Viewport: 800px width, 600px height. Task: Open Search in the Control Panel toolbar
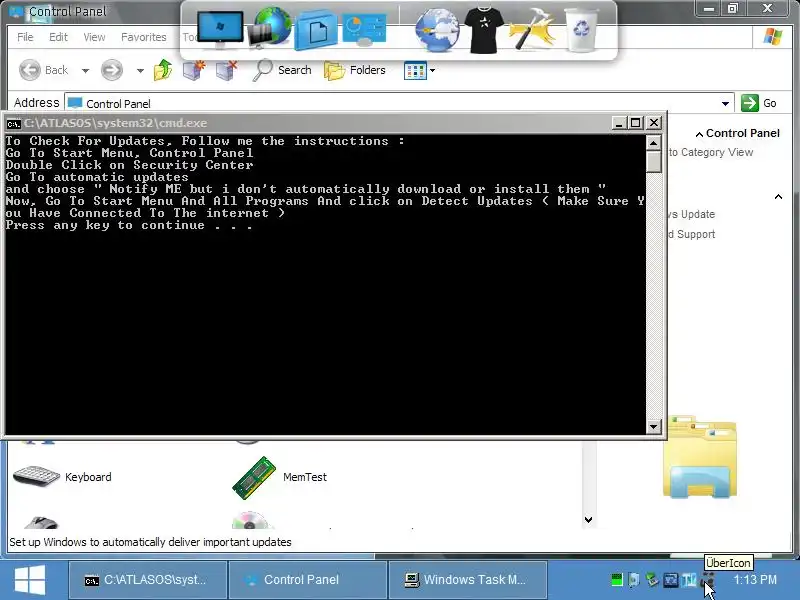[282, 70]
